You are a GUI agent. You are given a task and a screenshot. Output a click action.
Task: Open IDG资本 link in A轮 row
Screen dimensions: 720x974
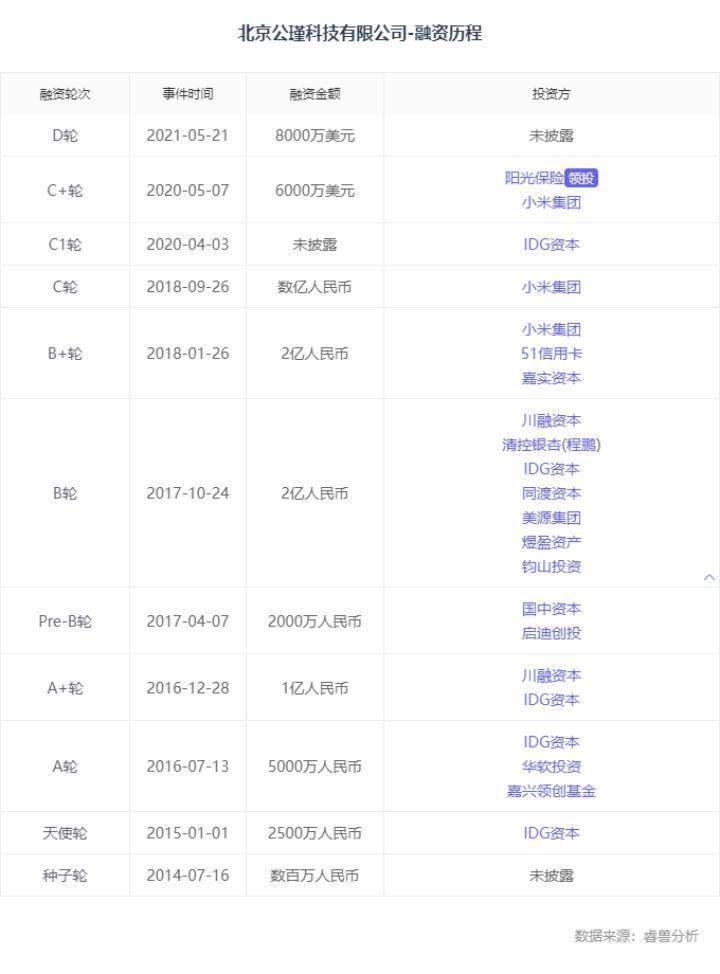tap(551, 742)
